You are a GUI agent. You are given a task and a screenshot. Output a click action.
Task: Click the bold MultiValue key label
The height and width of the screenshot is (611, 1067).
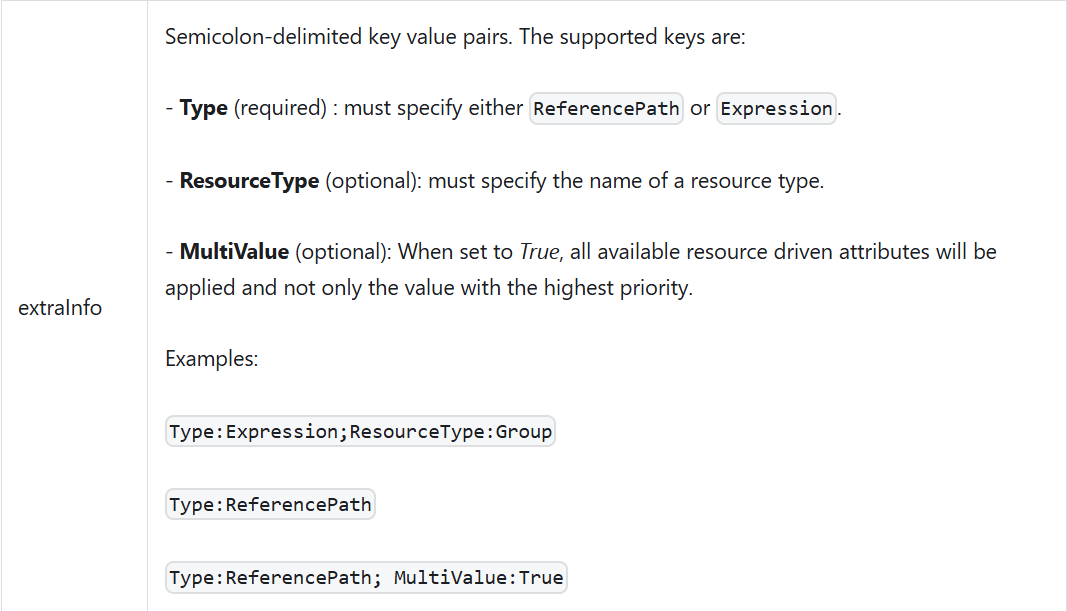click(234, 252)
